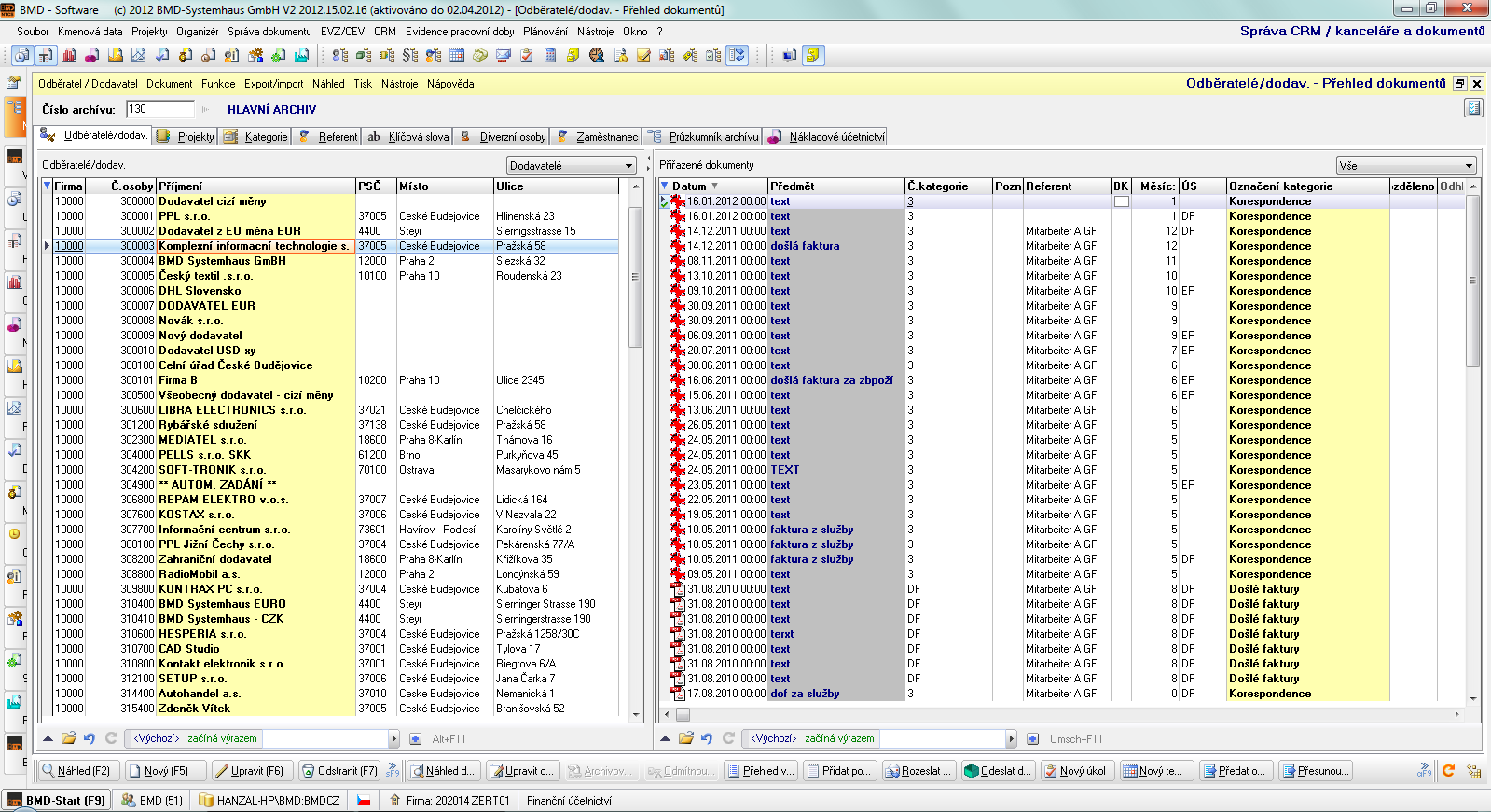Click the highlighted tree-arrows toolbar icon
The height and width of the screenshot is (812, 1491).
coord(737,55)
